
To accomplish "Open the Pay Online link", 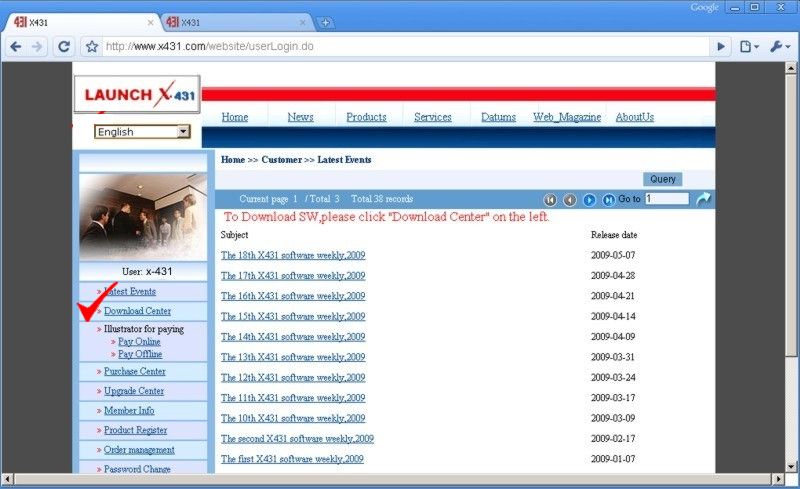I will tap(139, 341).
